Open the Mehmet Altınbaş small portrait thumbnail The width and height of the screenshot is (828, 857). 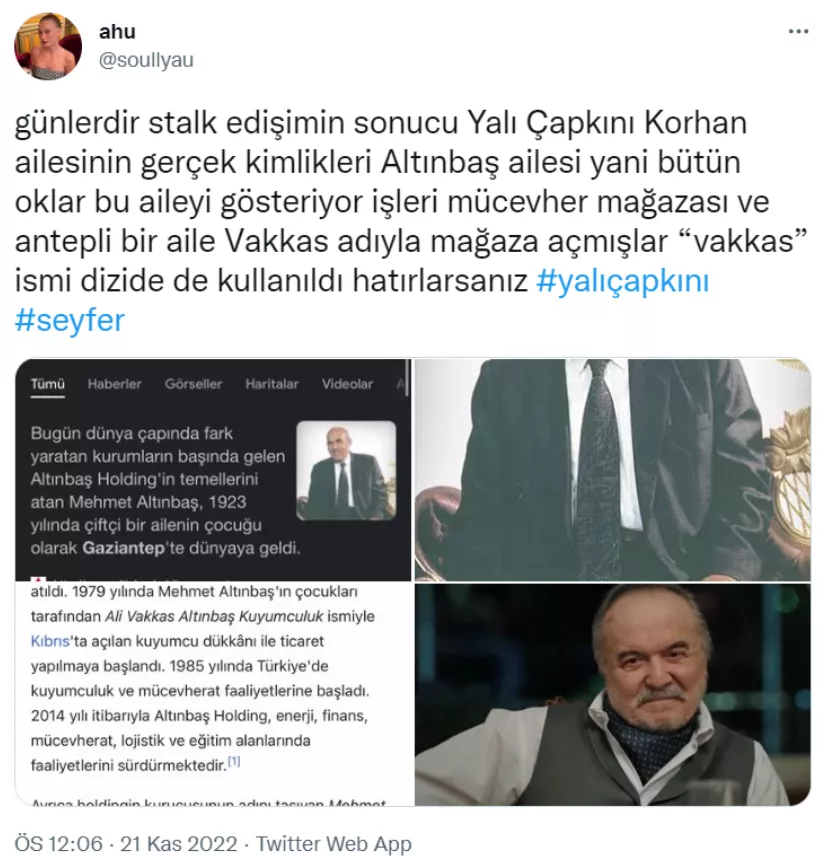coord(346,470)
